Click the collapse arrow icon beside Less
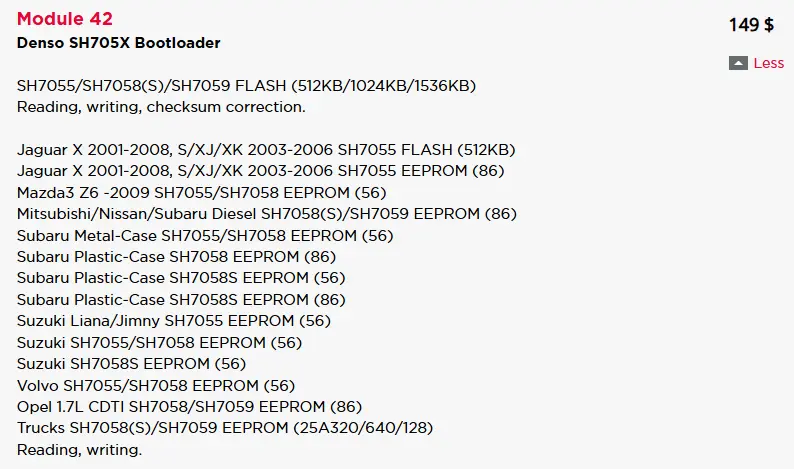The image size is (794, 469). pos(739,63)
